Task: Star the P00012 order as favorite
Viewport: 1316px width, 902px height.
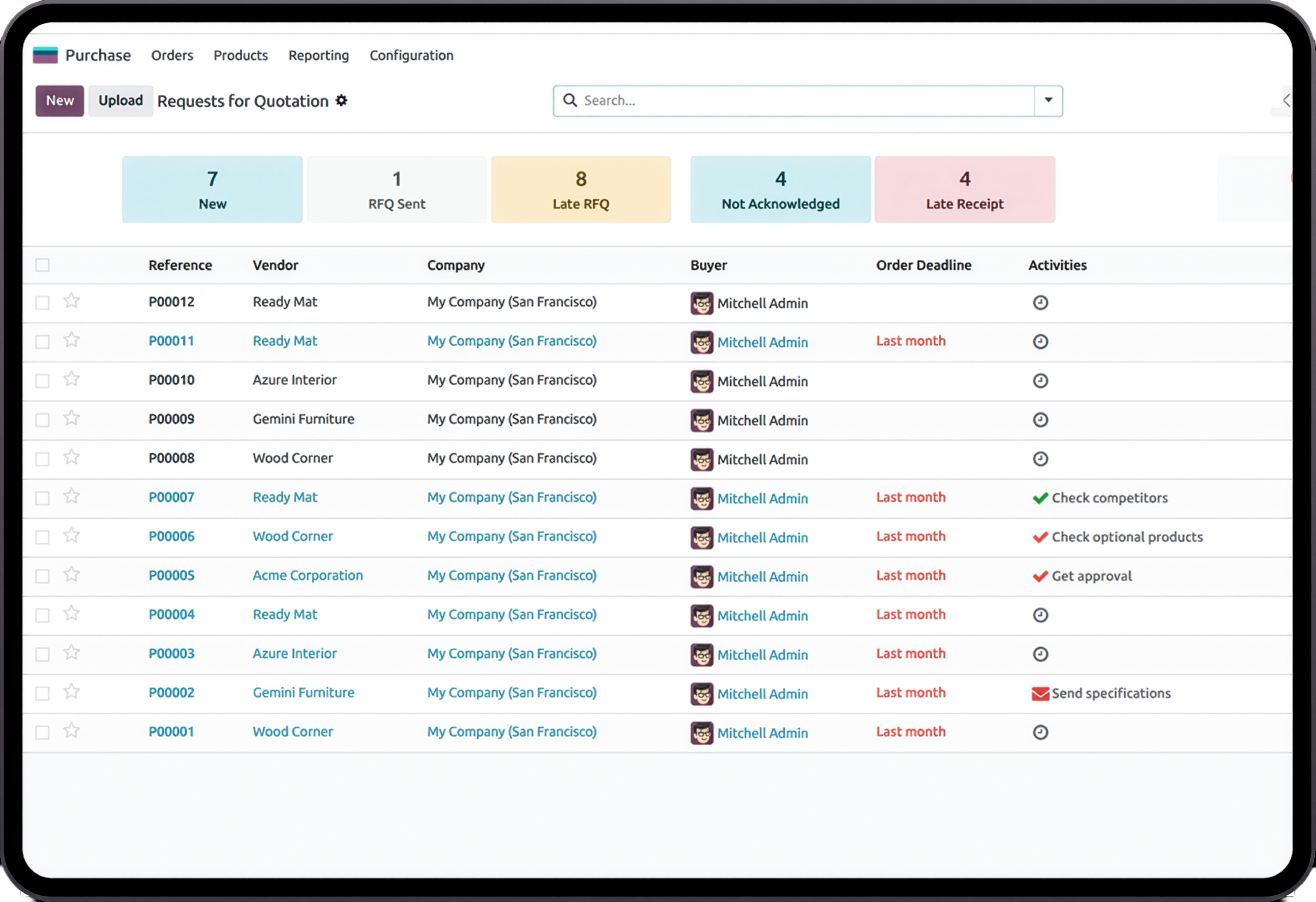Action: click(x=71, y=301)
